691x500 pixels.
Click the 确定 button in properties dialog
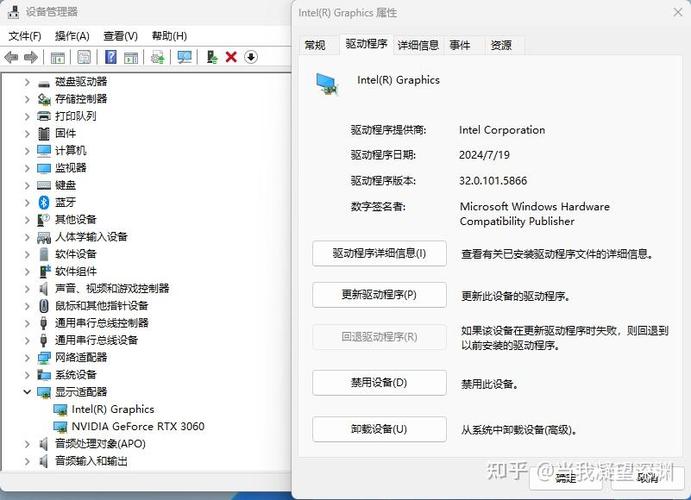[565, 478]
